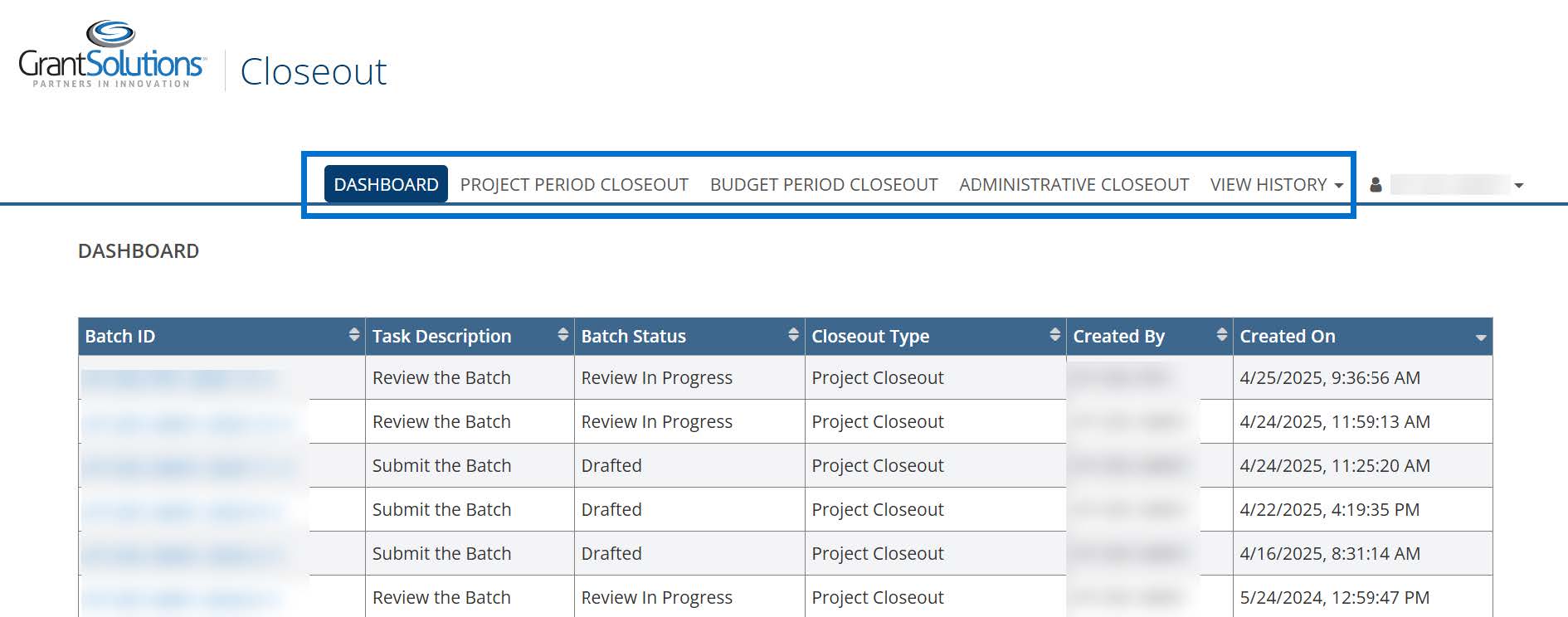This screenshot has height=617, width=1568.
Task: Sort by Task Description column arrows
Action: [563, 335]
